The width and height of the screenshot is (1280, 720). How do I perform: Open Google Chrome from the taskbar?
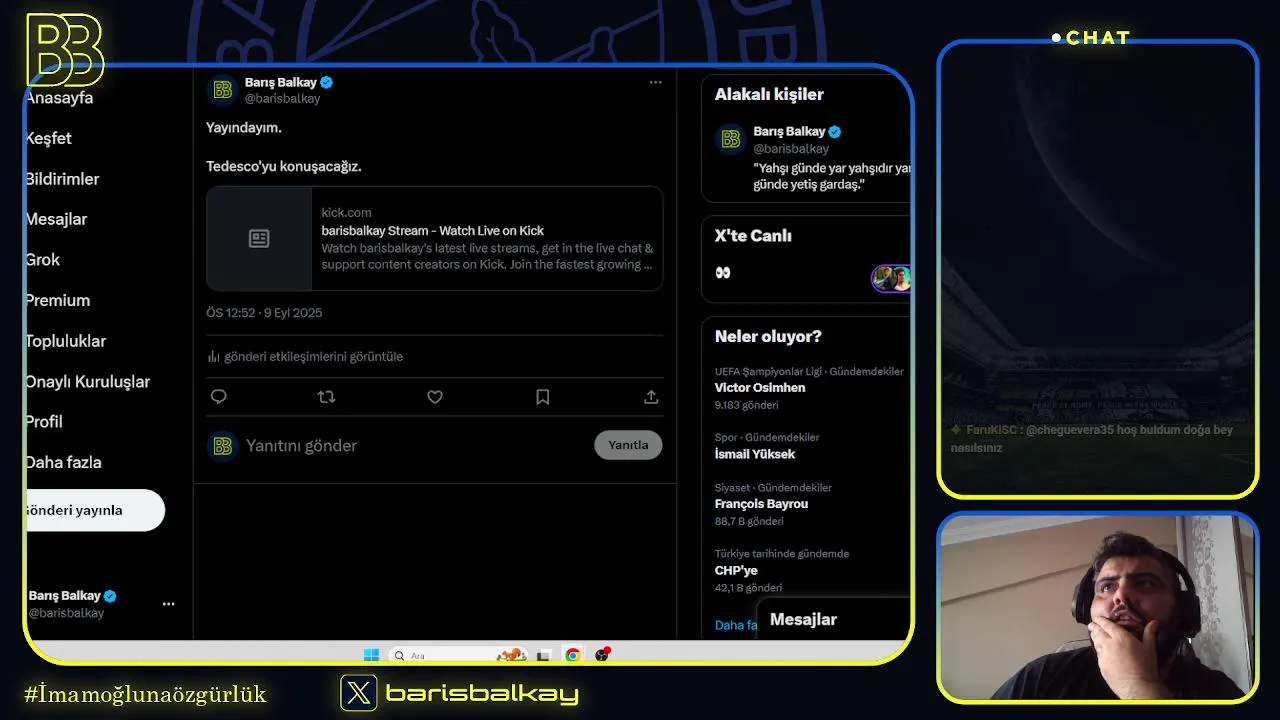tap(572, 655)
